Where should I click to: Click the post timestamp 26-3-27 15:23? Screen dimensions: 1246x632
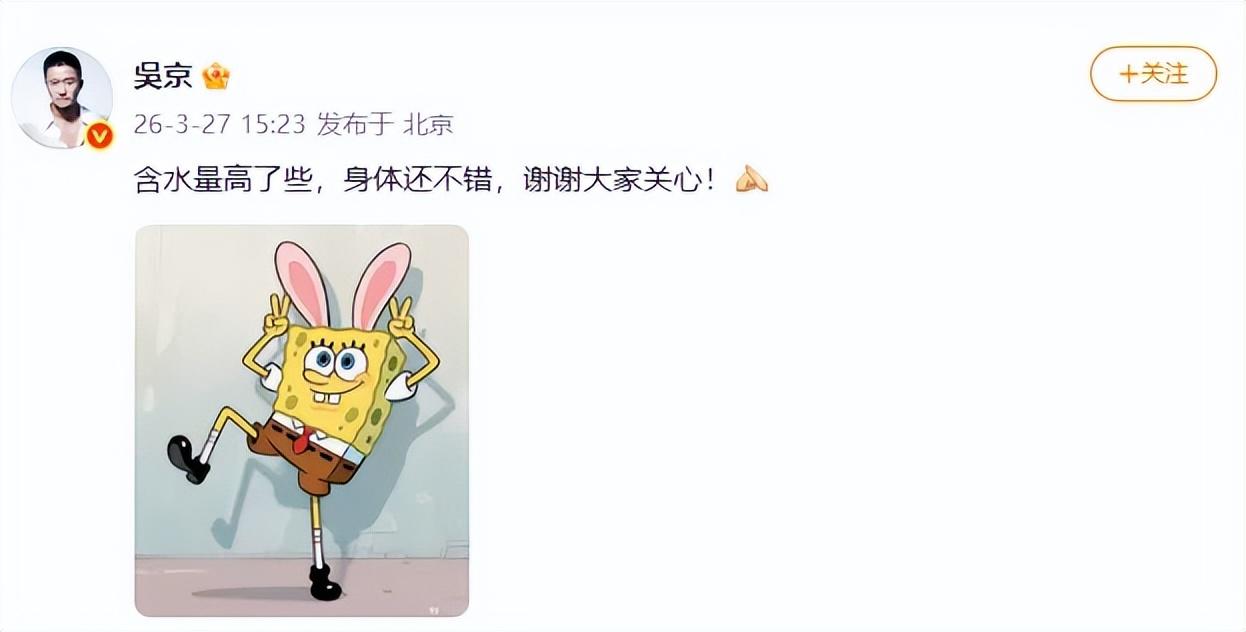point(221,124)
